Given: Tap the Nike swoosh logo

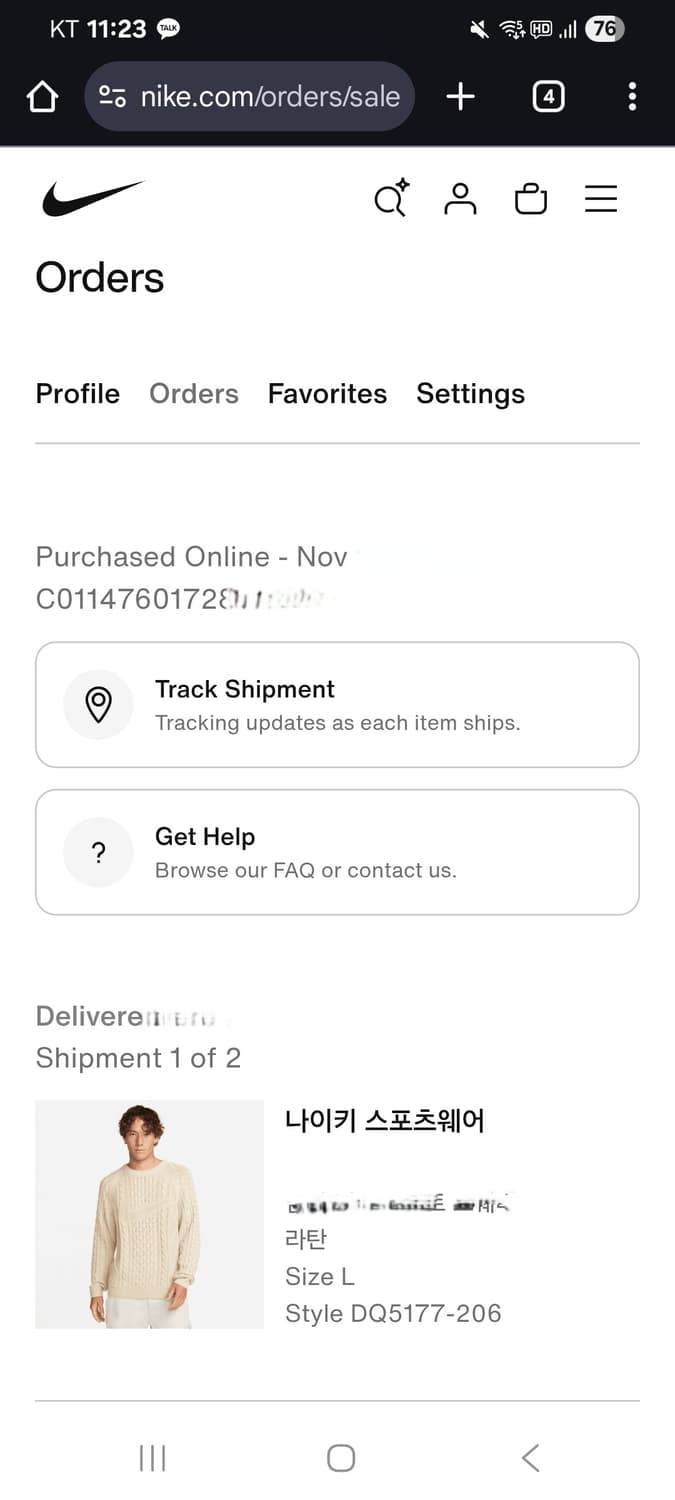Looking at the screenshot, I should coord(93,199).
